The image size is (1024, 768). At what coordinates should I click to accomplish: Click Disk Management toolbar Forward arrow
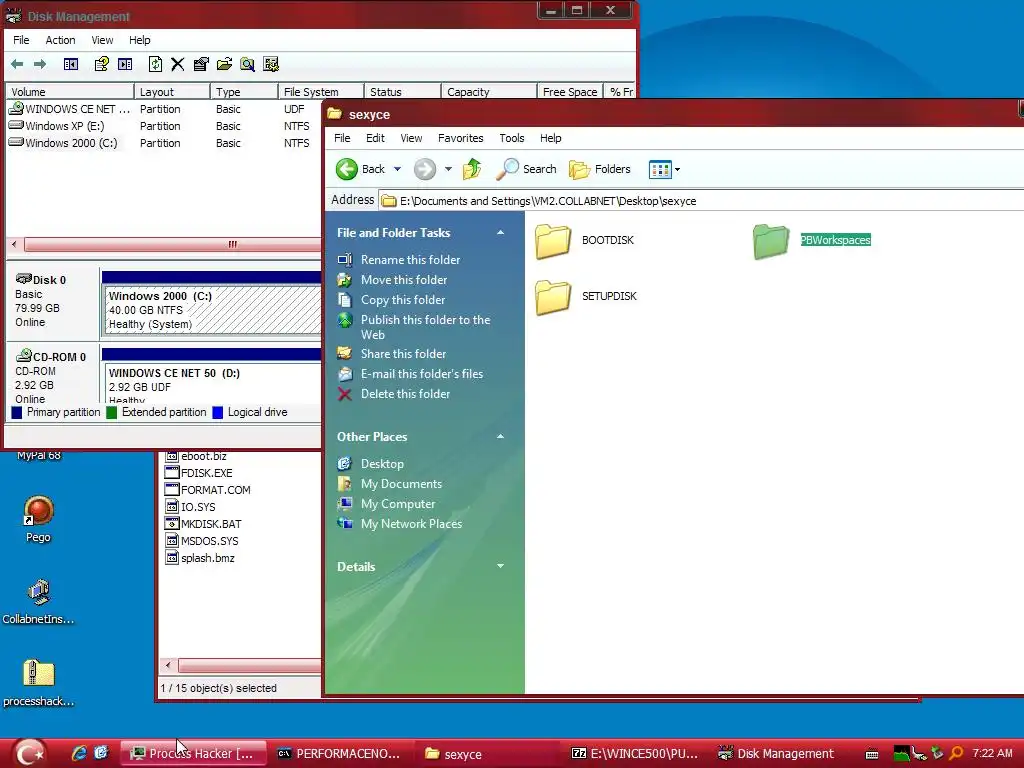click(x=40, y=64)
